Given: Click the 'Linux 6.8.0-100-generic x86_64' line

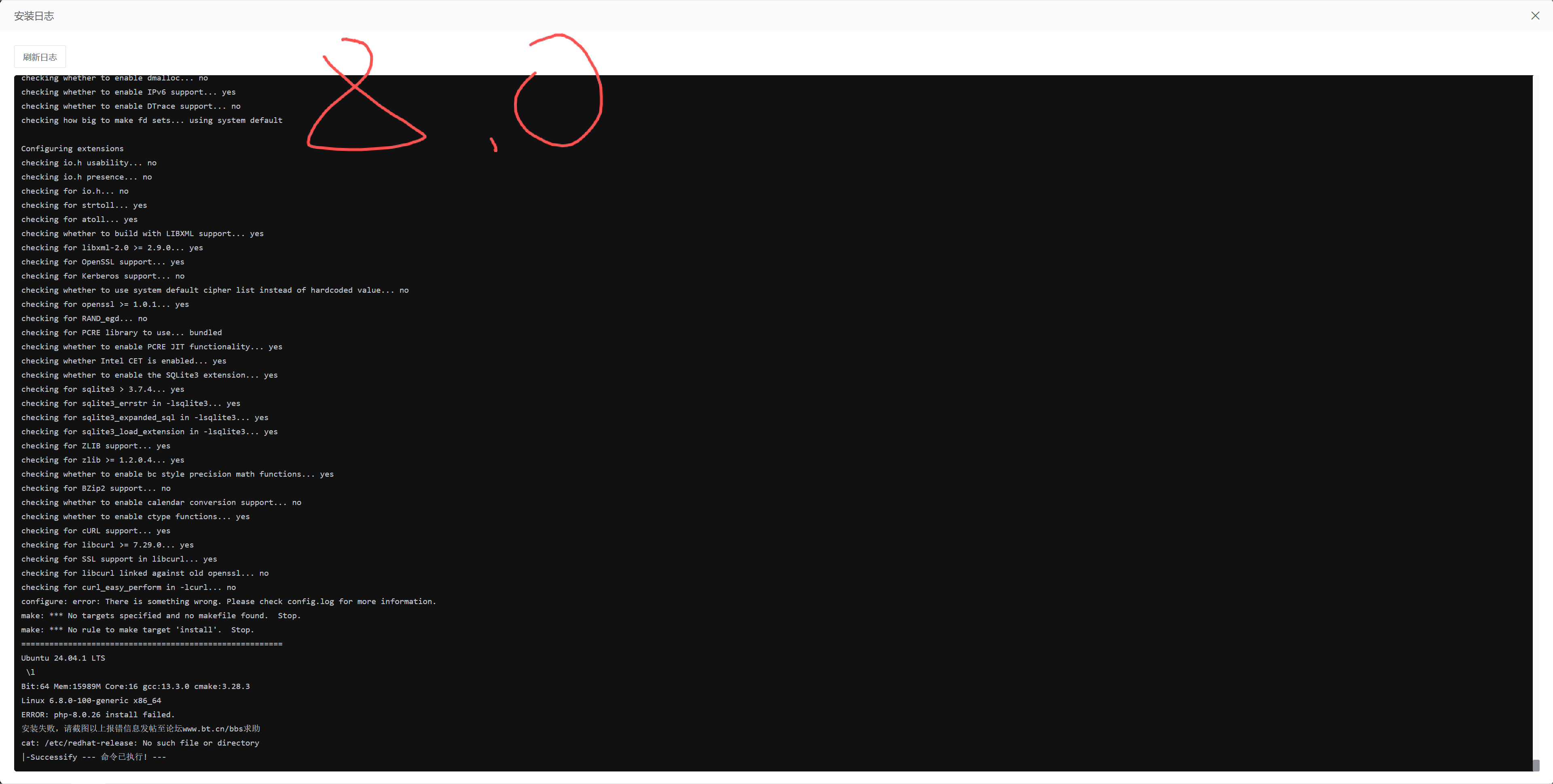Looking at the screenshot, I should (91, 700).
